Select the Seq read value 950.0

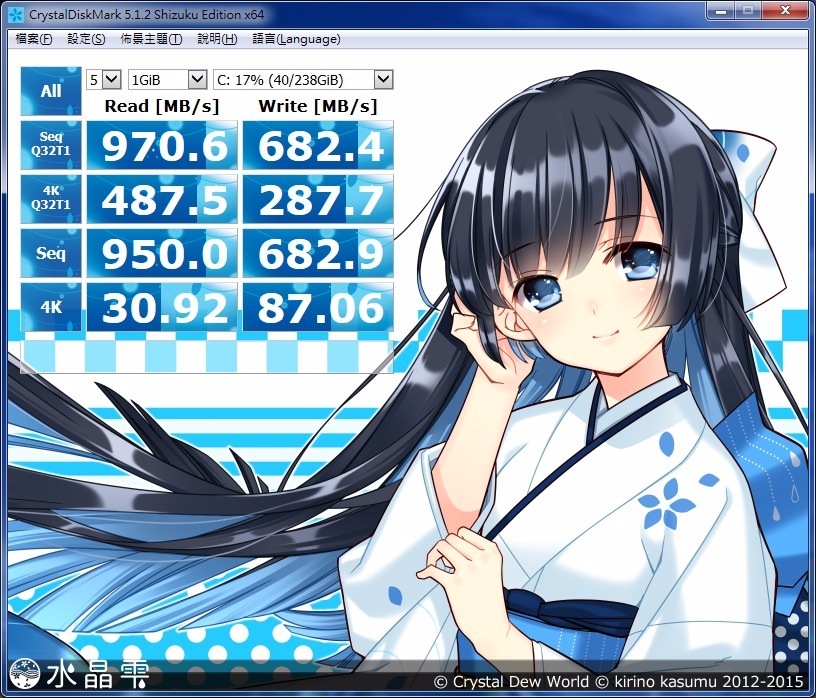[x=162, y=253]
